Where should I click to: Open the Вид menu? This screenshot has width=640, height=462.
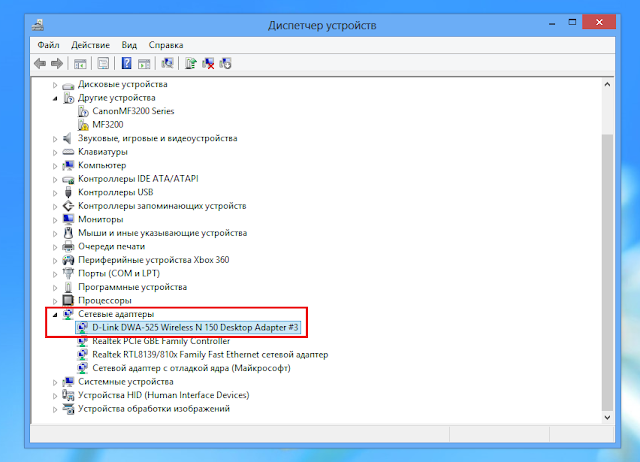[x=129, y=45]
